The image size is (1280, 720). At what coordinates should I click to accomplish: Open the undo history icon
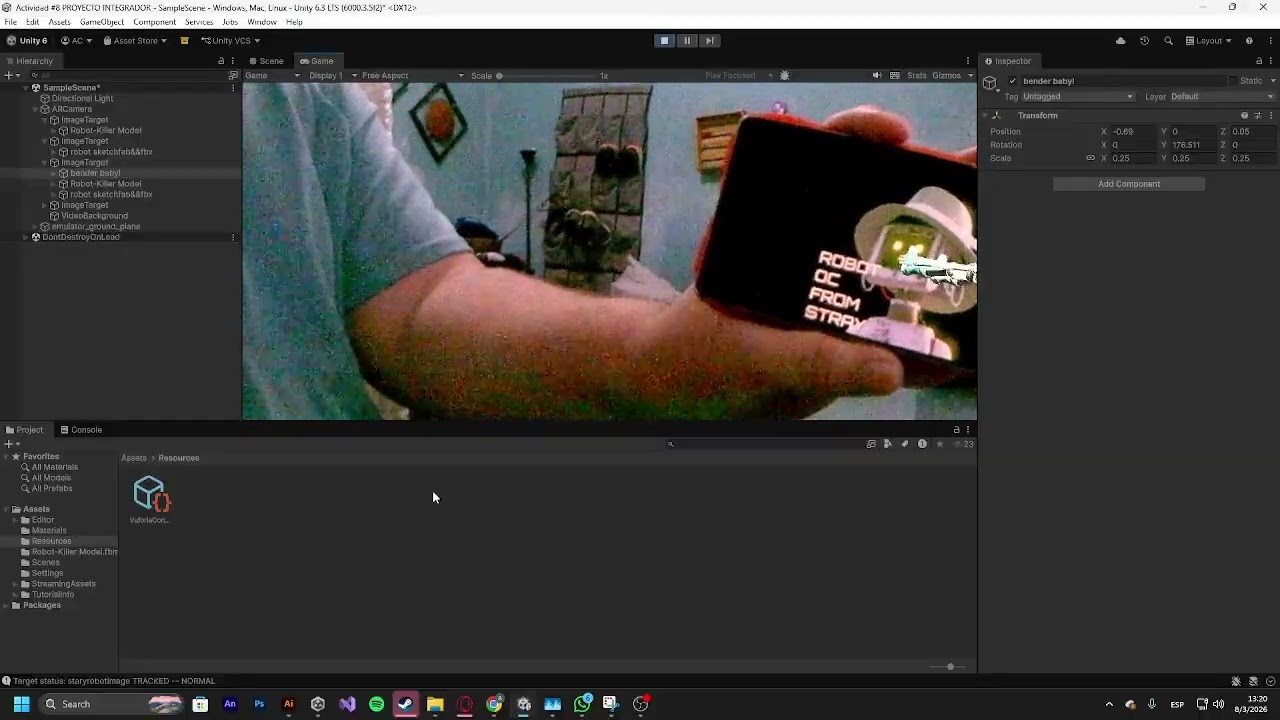tap(1144, 41)
